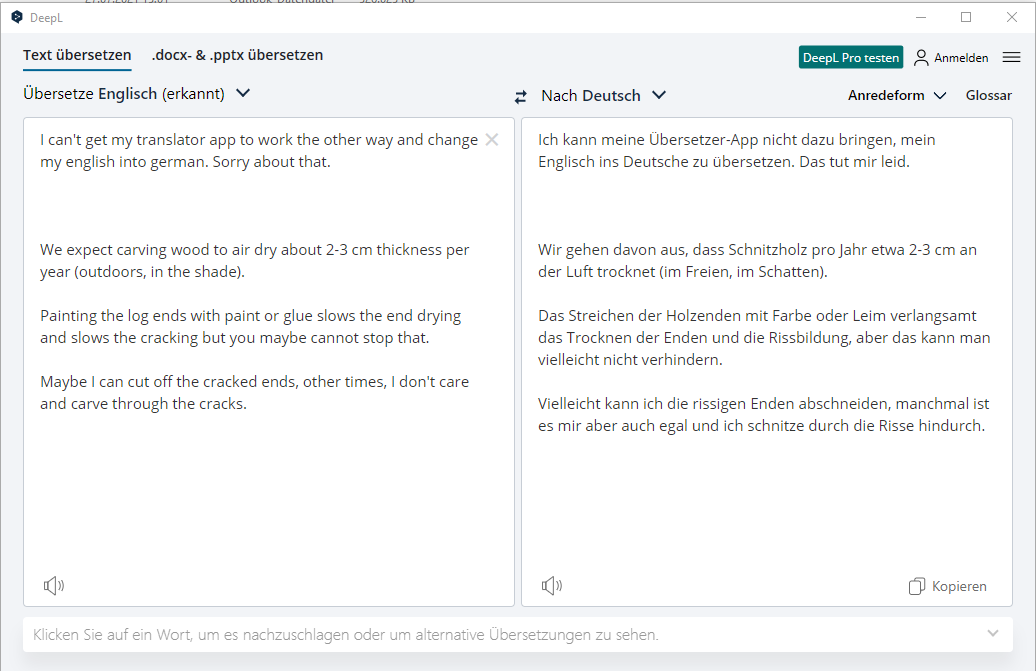Click the user icon next to Anmelden

tap(921, 58)
